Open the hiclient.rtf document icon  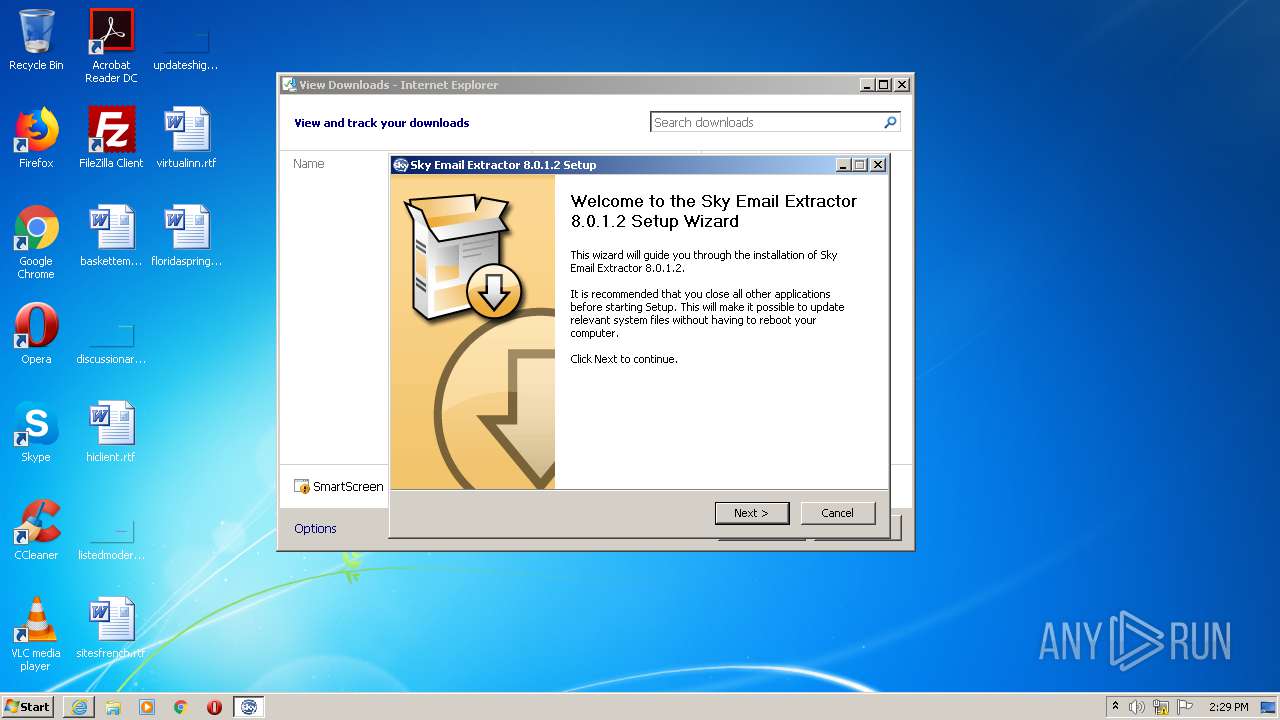click(111, 432)
